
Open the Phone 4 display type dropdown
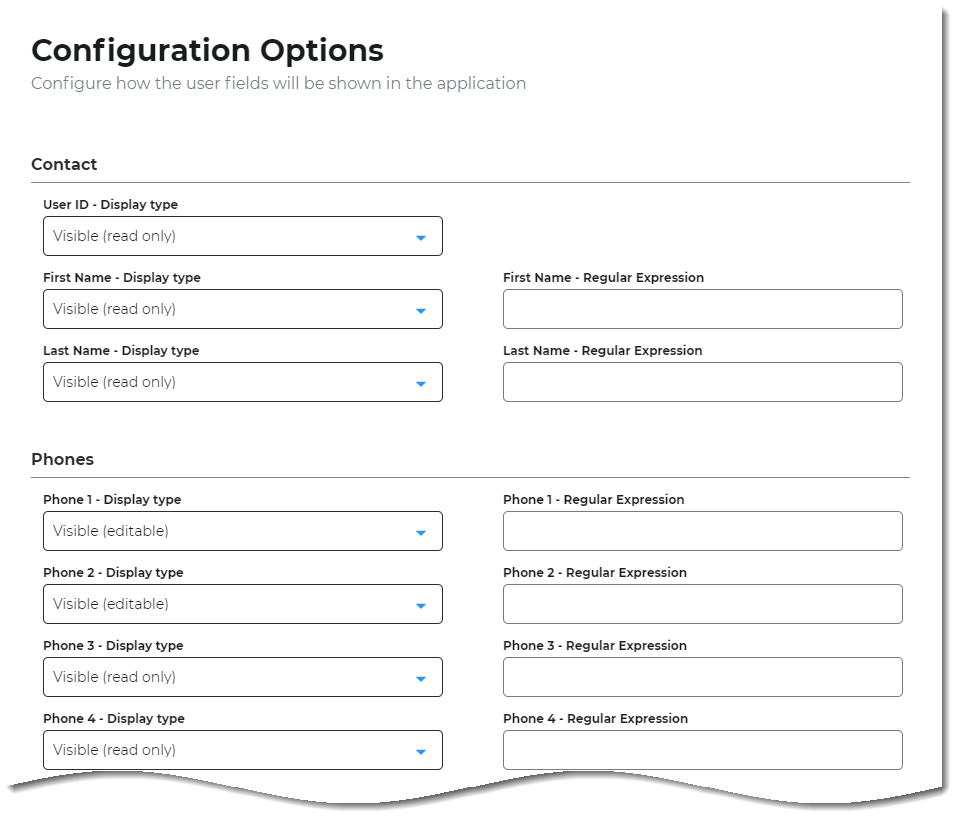coord(242,750)
